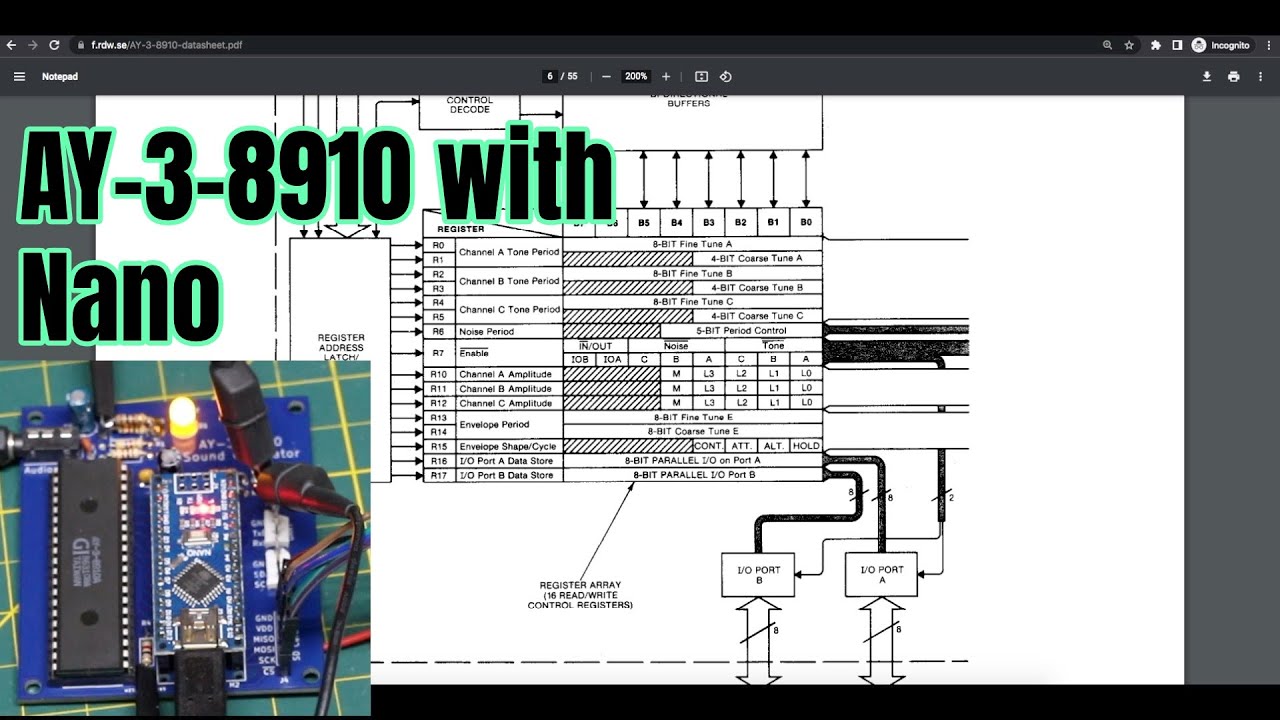Open the Extensions puzzle icon
The image size is (1280, 720).
[1156, 45]
